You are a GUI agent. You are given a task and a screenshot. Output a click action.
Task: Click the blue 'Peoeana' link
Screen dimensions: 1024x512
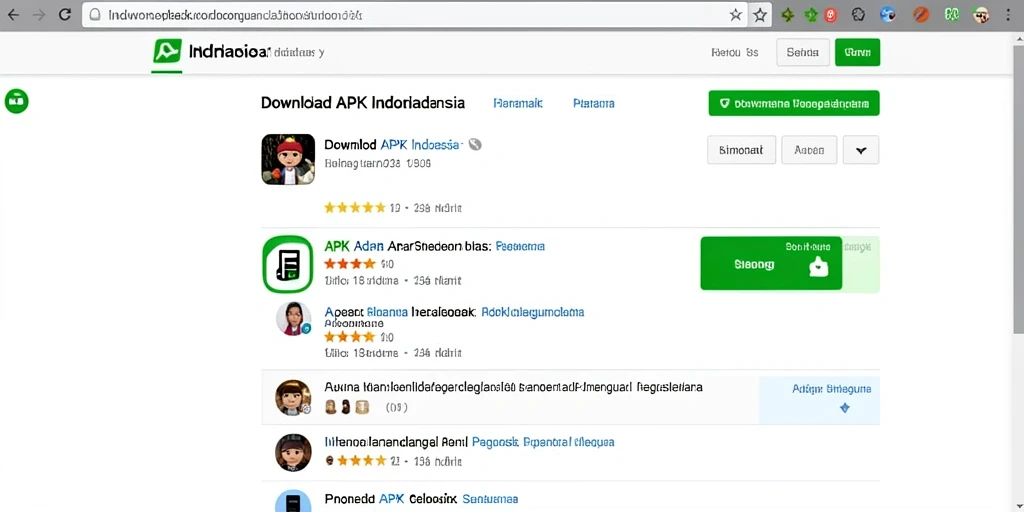tap(520, 246)
